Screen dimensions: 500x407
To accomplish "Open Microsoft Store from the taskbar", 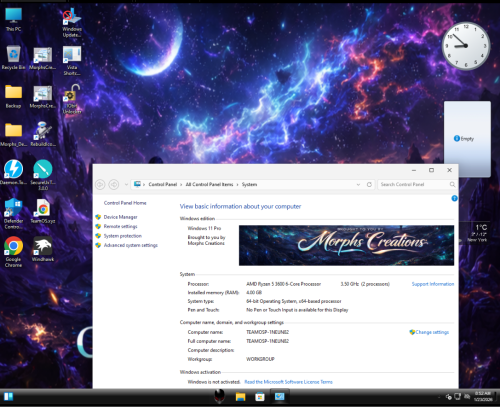I will 260,397.
